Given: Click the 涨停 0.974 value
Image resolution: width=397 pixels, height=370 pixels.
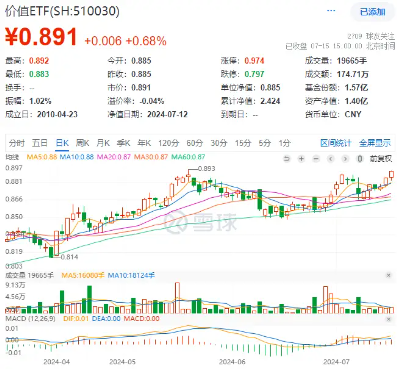Looking at the screenshot, I should tap(254, 61).
